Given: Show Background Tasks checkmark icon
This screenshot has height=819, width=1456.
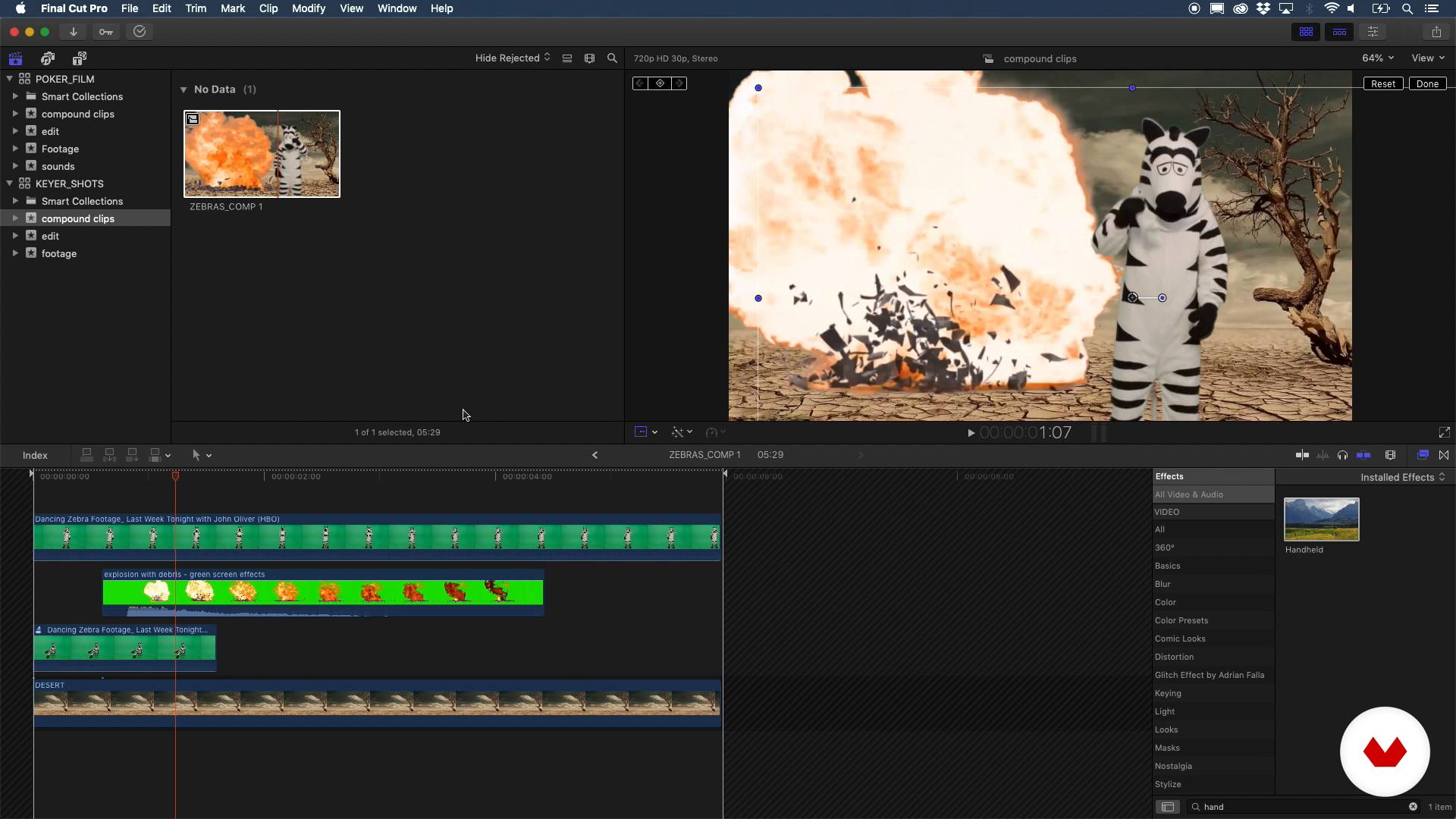Looking at the screenshot, I should point(140,32).
